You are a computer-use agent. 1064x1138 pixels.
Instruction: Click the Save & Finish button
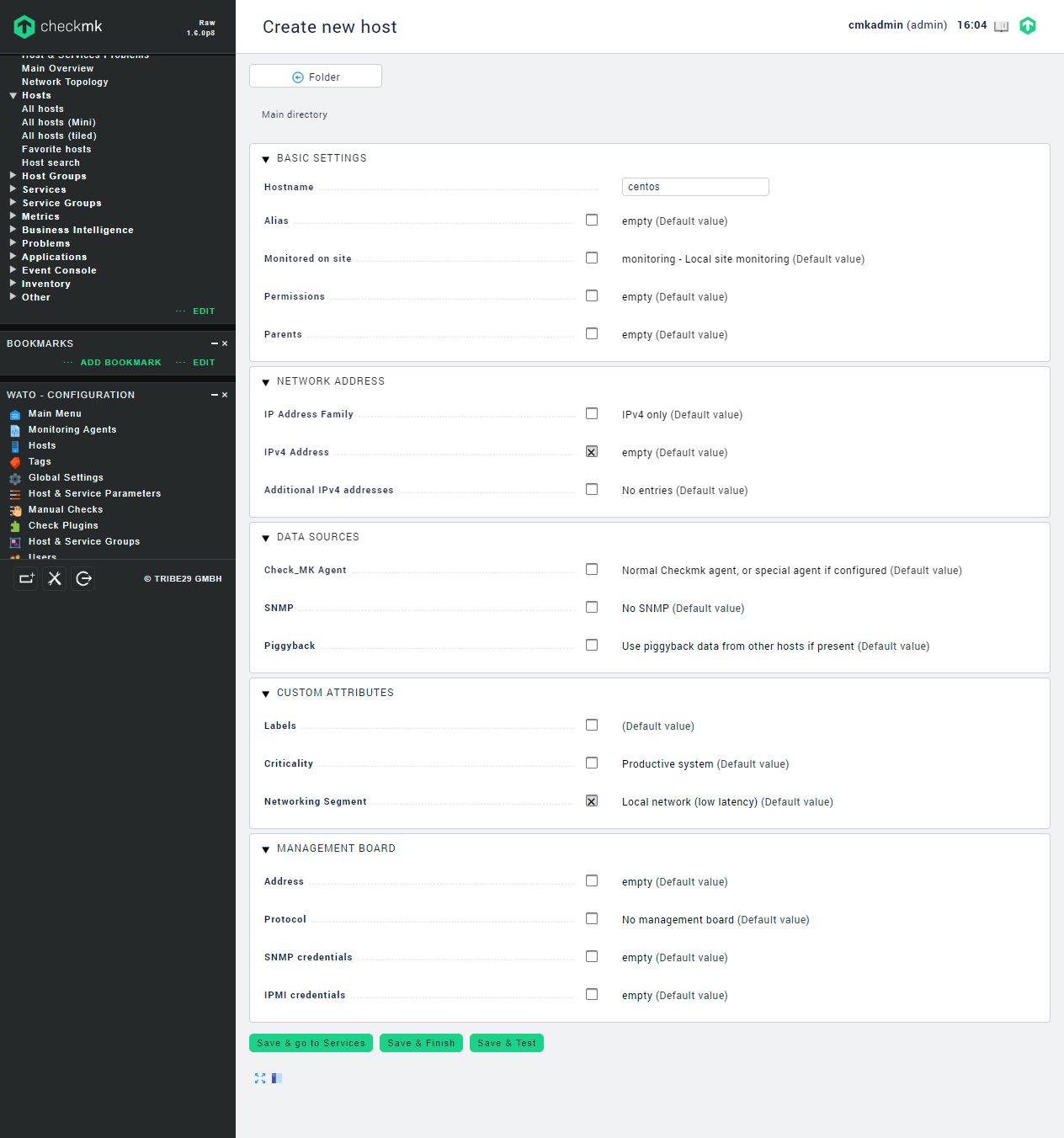[x=421, y=1043]
